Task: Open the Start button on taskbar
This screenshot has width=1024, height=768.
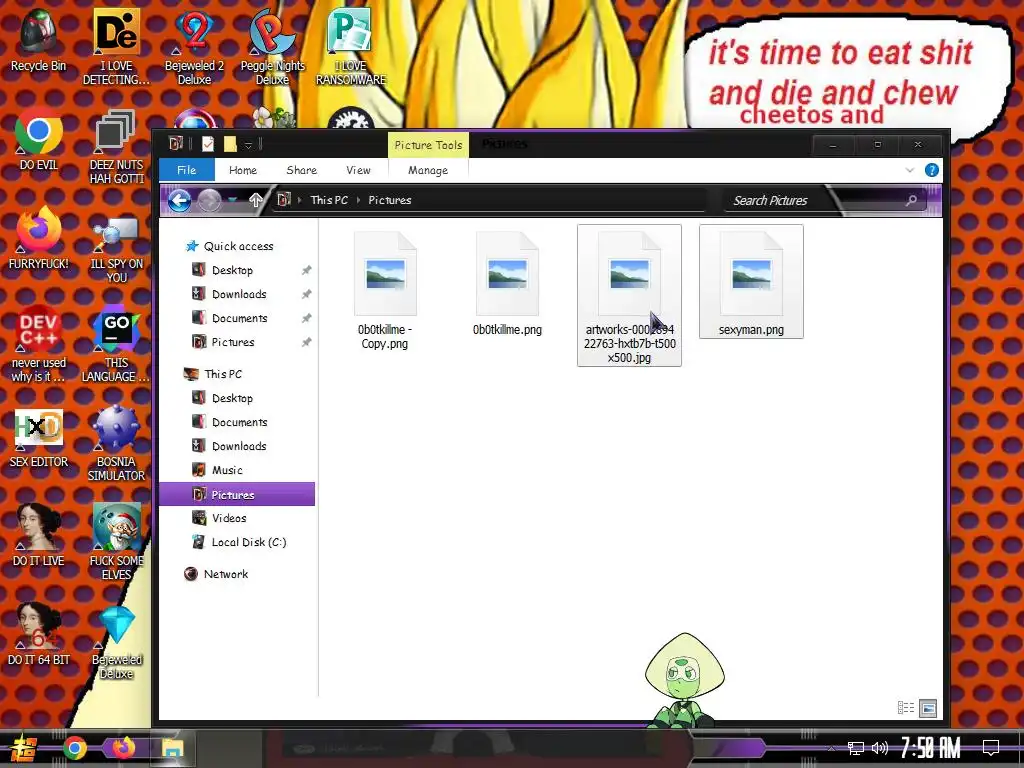Action: coord(23,748)
